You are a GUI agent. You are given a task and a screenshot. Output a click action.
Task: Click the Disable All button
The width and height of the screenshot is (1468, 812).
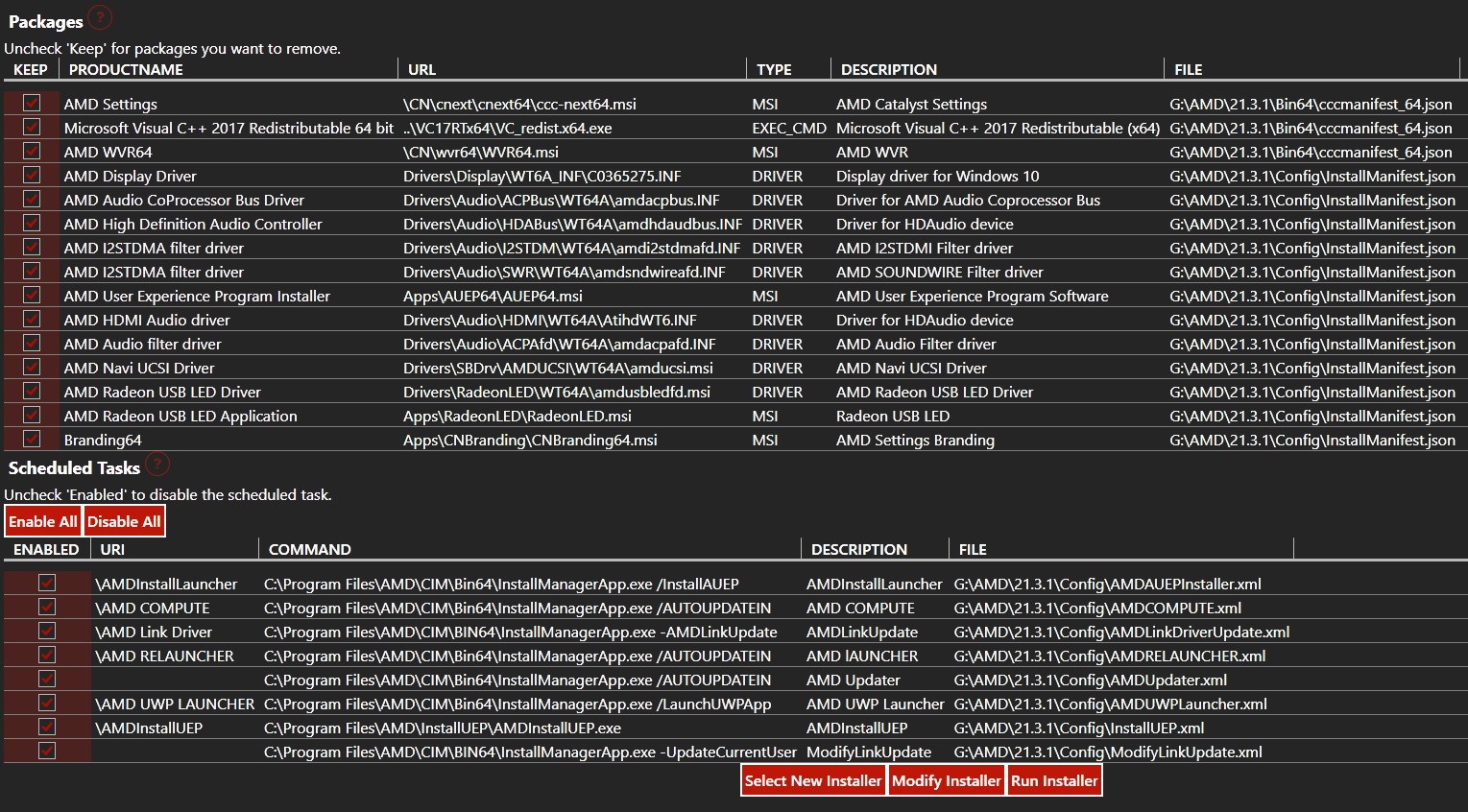click(x=124, y=521)
